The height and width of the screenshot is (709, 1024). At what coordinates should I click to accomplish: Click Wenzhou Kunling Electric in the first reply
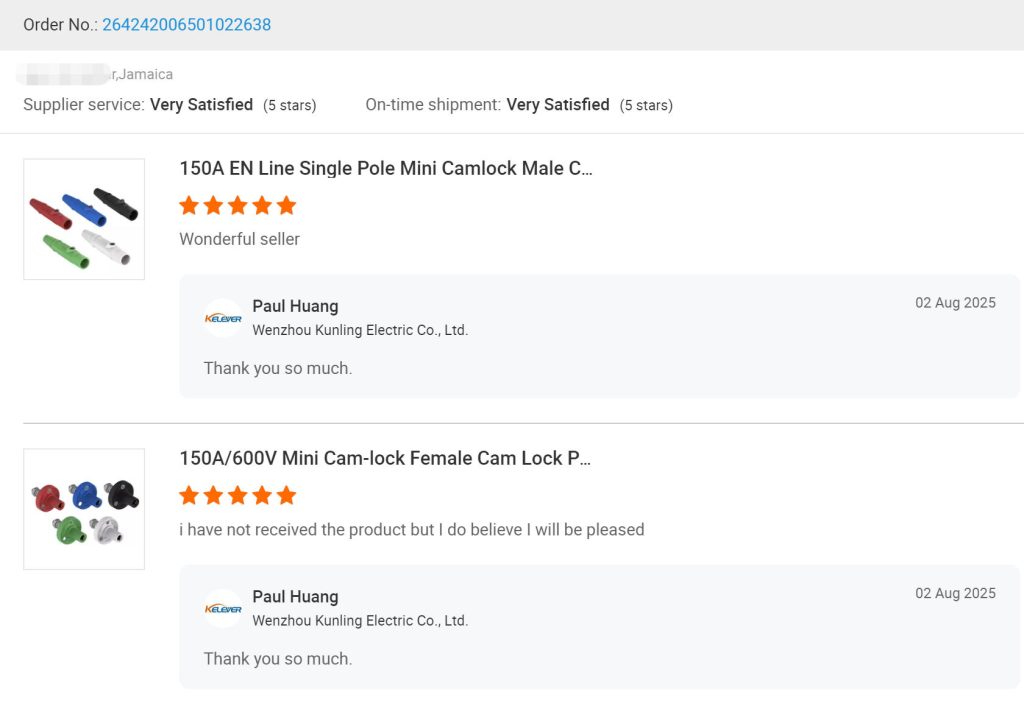360,330
